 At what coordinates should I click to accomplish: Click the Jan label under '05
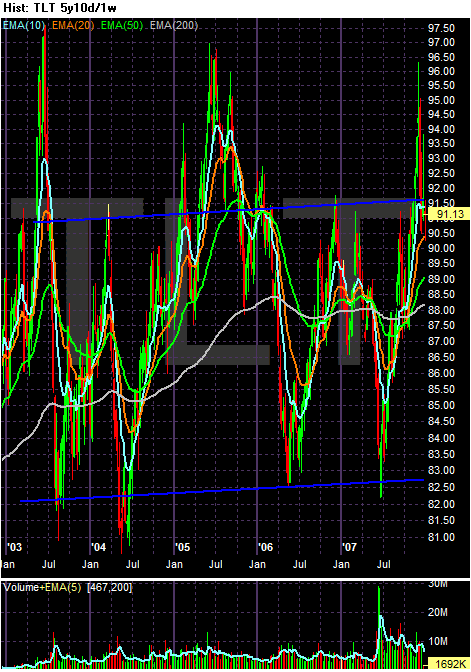[x=174, y=564]
